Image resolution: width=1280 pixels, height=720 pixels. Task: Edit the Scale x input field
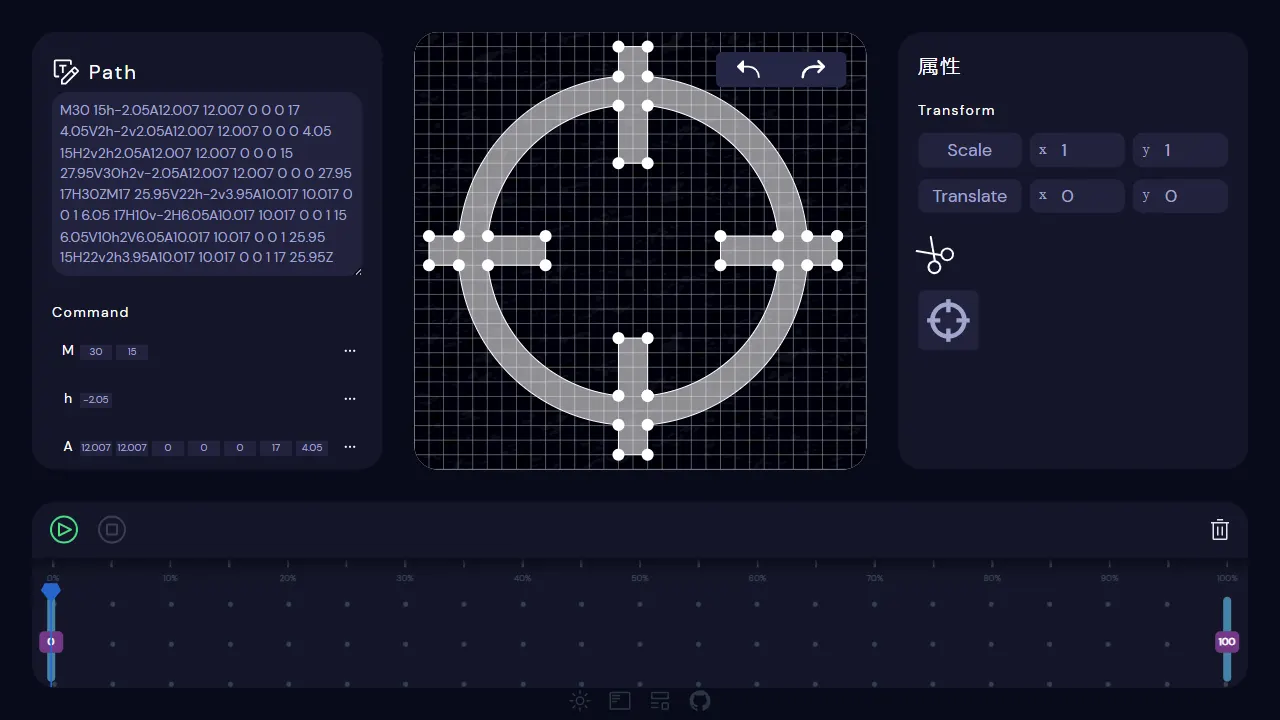1077,150
